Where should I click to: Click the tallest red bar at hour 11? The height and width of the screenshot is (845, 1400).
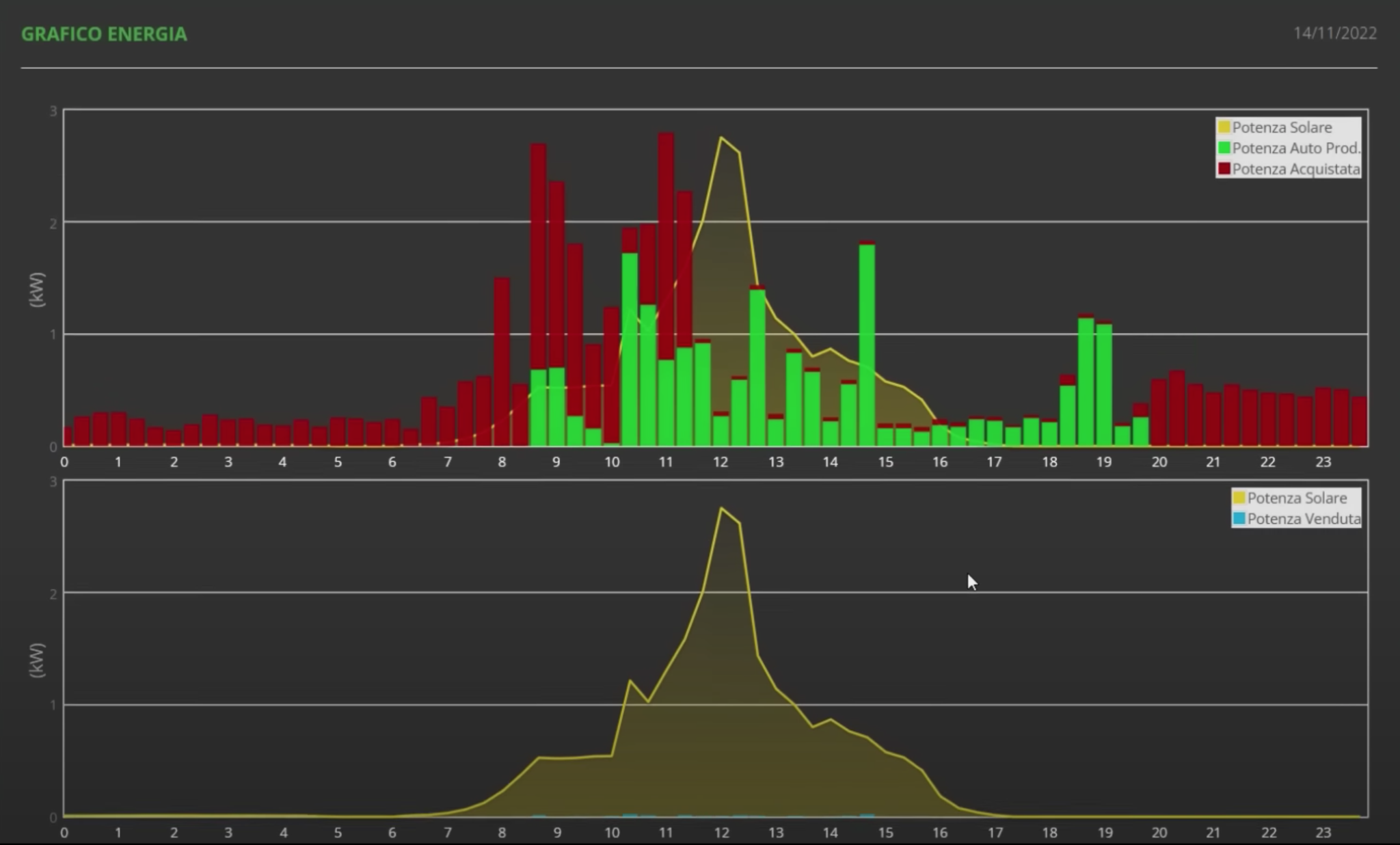666,246
